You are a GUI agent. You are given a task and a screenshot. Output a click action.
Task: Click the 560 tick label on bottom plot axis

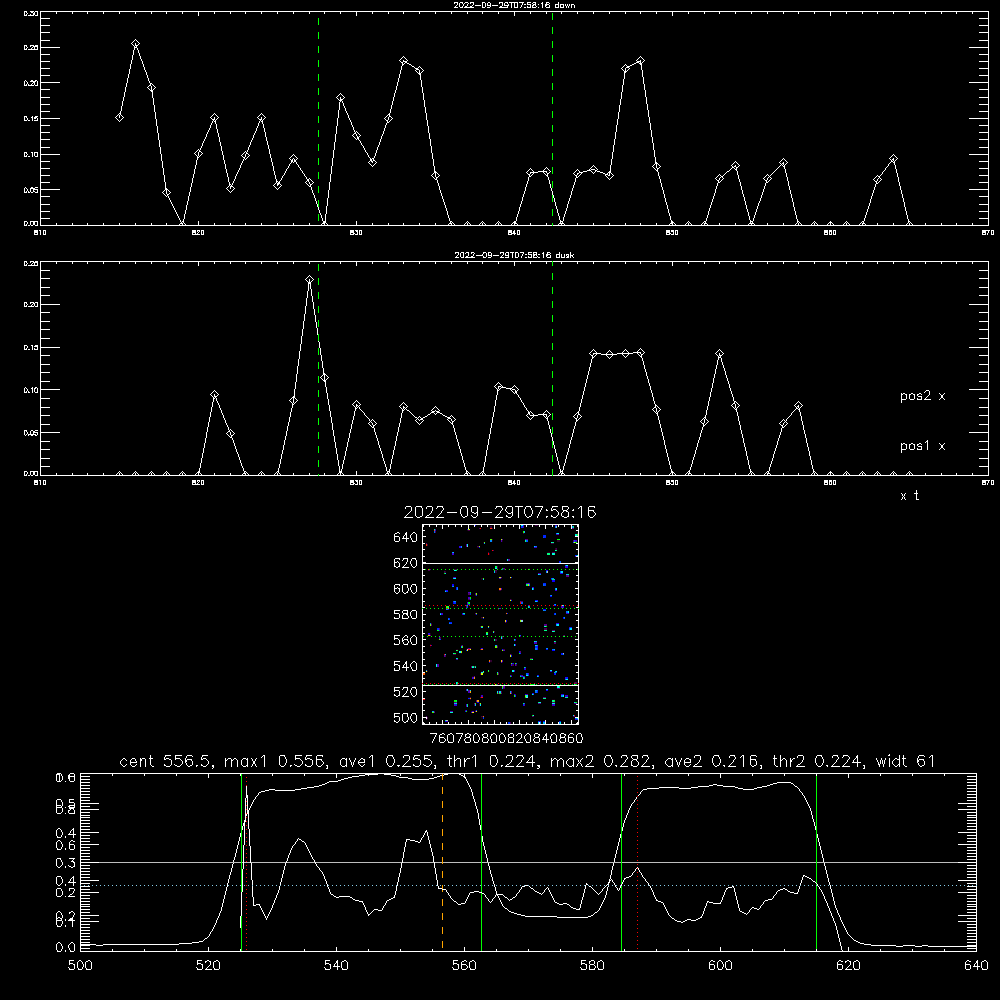tap(464, 966)
